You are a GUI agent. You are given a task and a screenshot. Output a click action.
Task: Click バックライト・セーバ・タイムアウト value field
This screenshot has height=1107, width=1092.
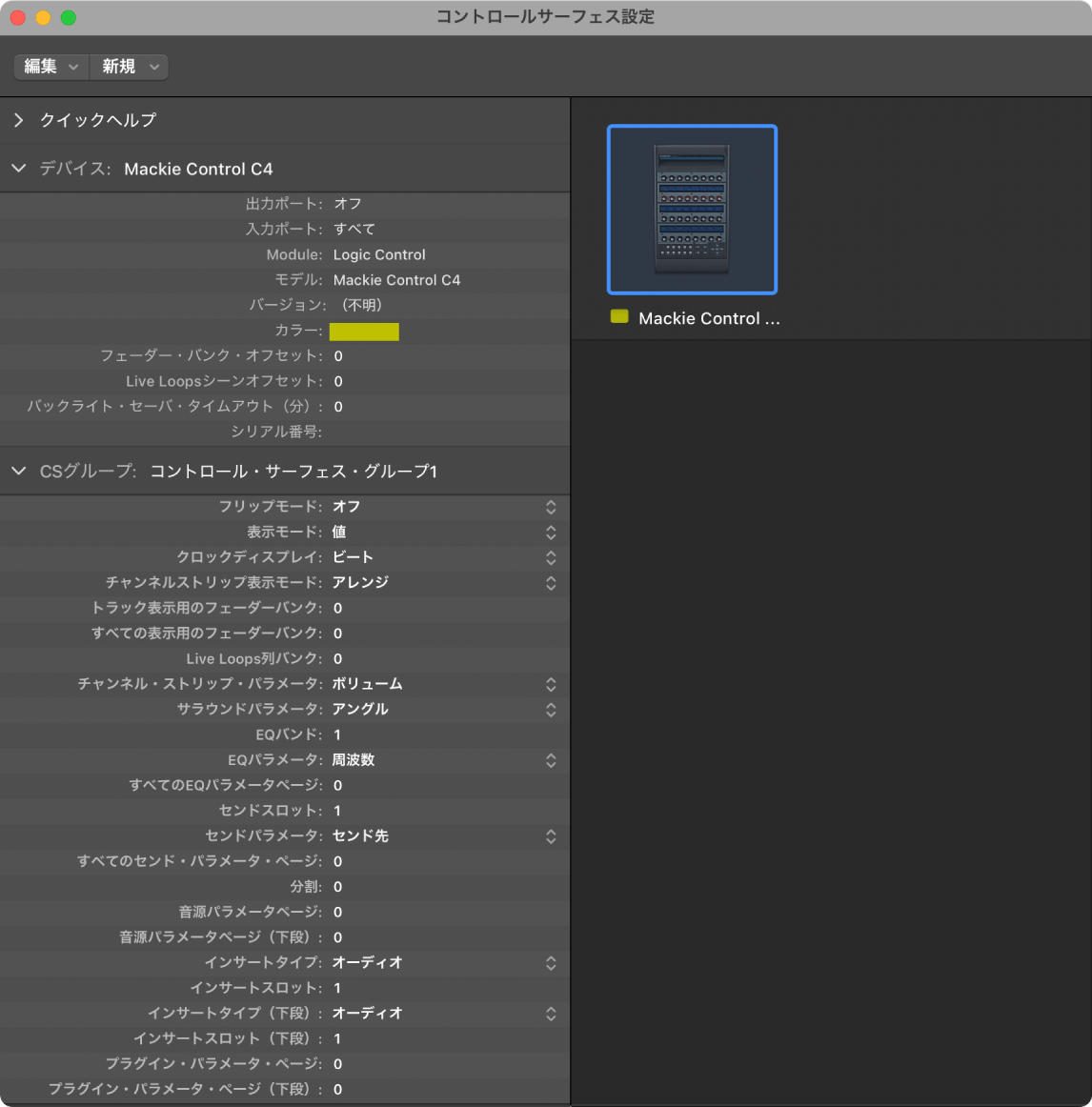(338, 408)
